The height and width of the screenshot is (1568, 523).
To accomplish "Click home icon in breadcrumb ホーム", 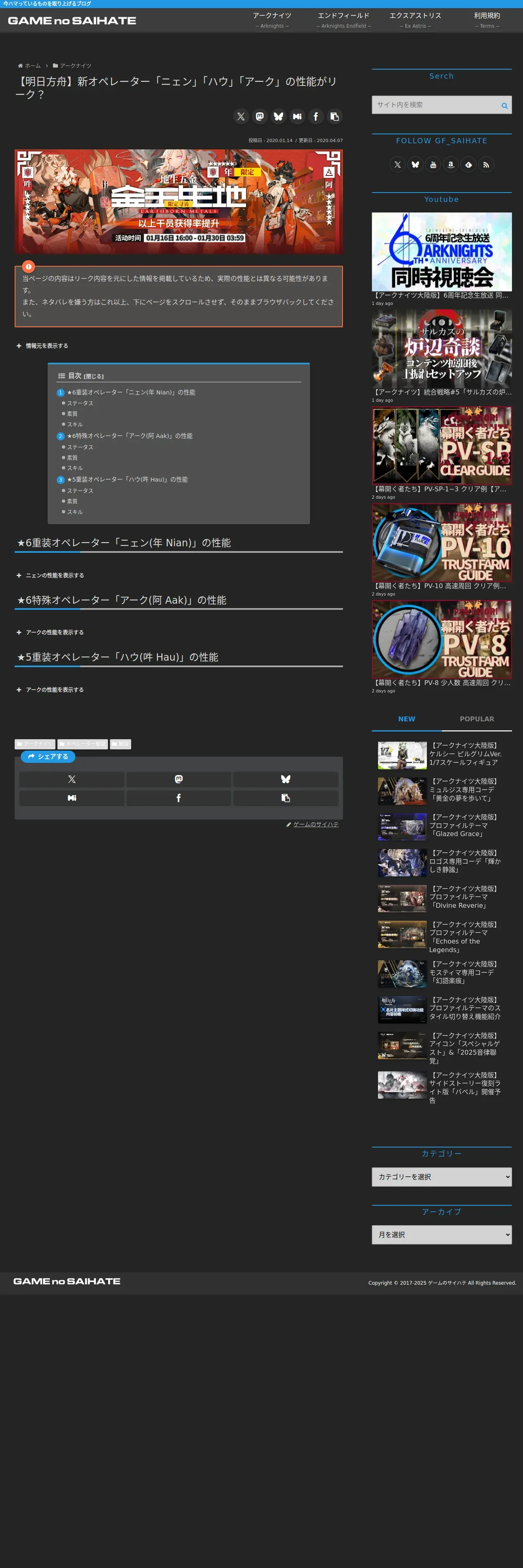I will tap(20, 66).
